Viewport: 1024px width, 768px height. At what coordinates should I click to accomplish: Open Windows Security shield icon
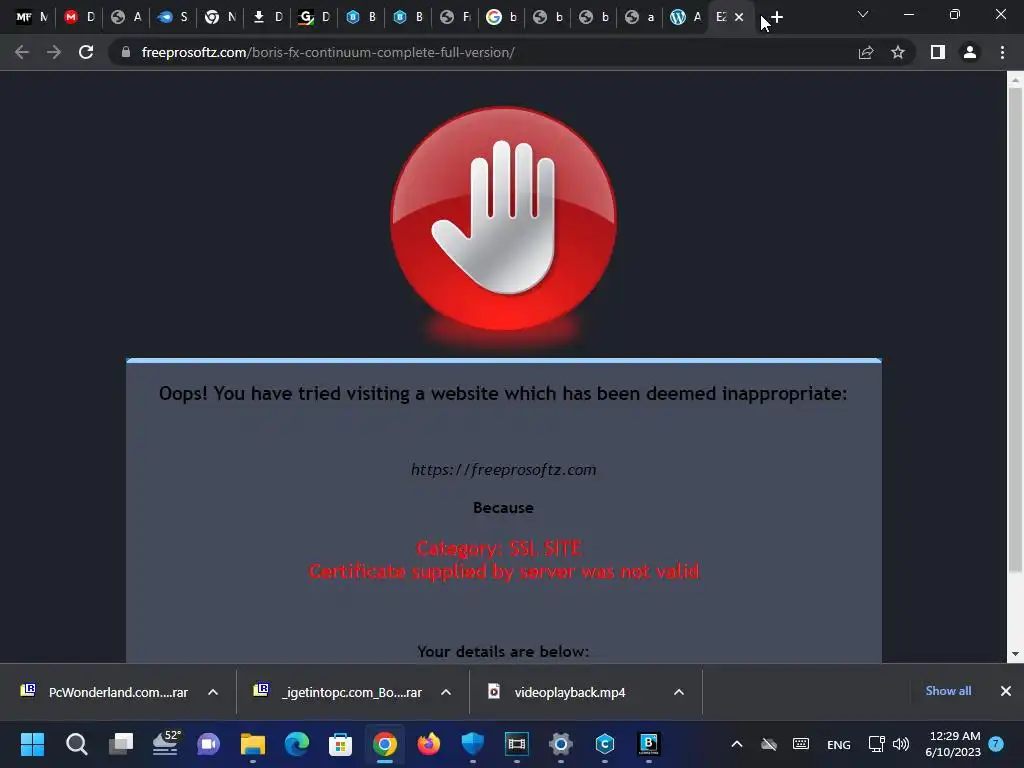point(472,744)
